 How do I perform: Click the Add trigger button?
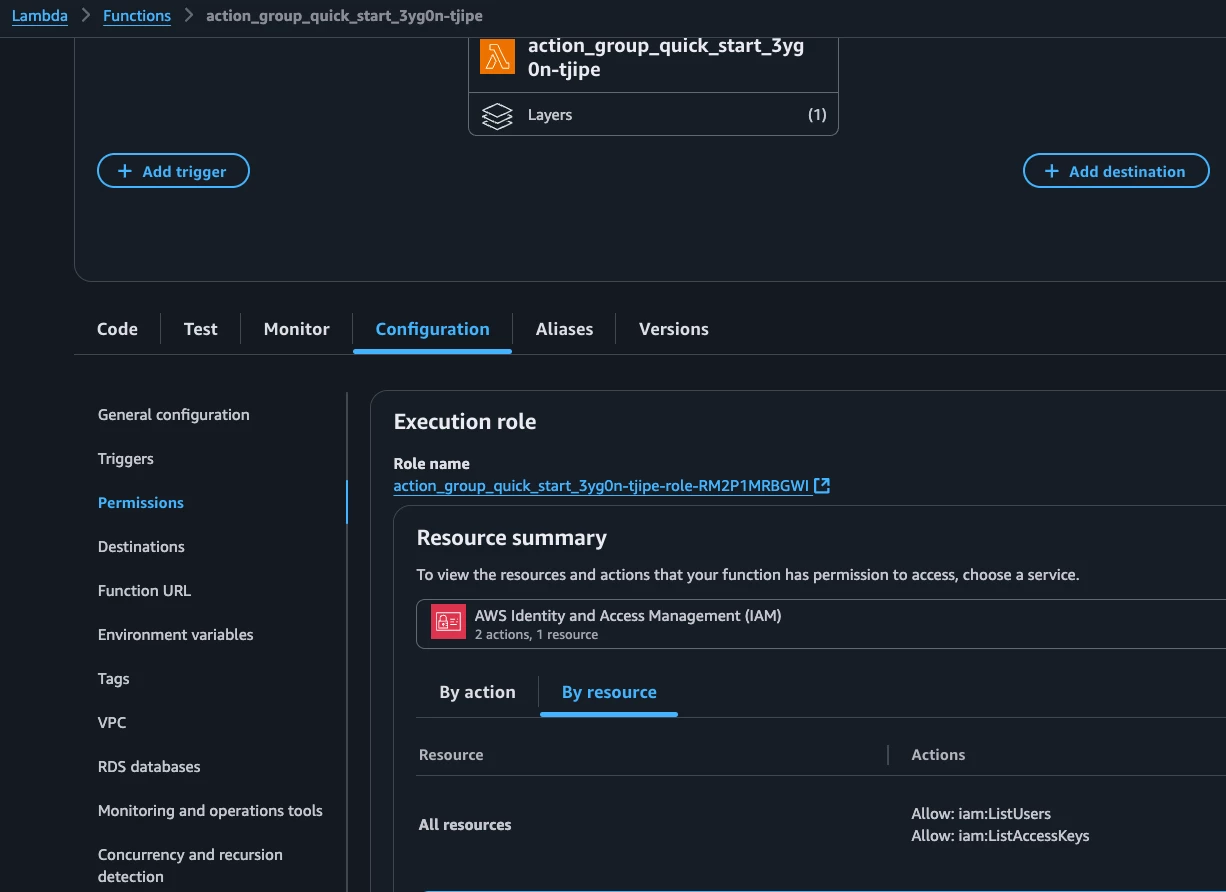pos(173,171)
